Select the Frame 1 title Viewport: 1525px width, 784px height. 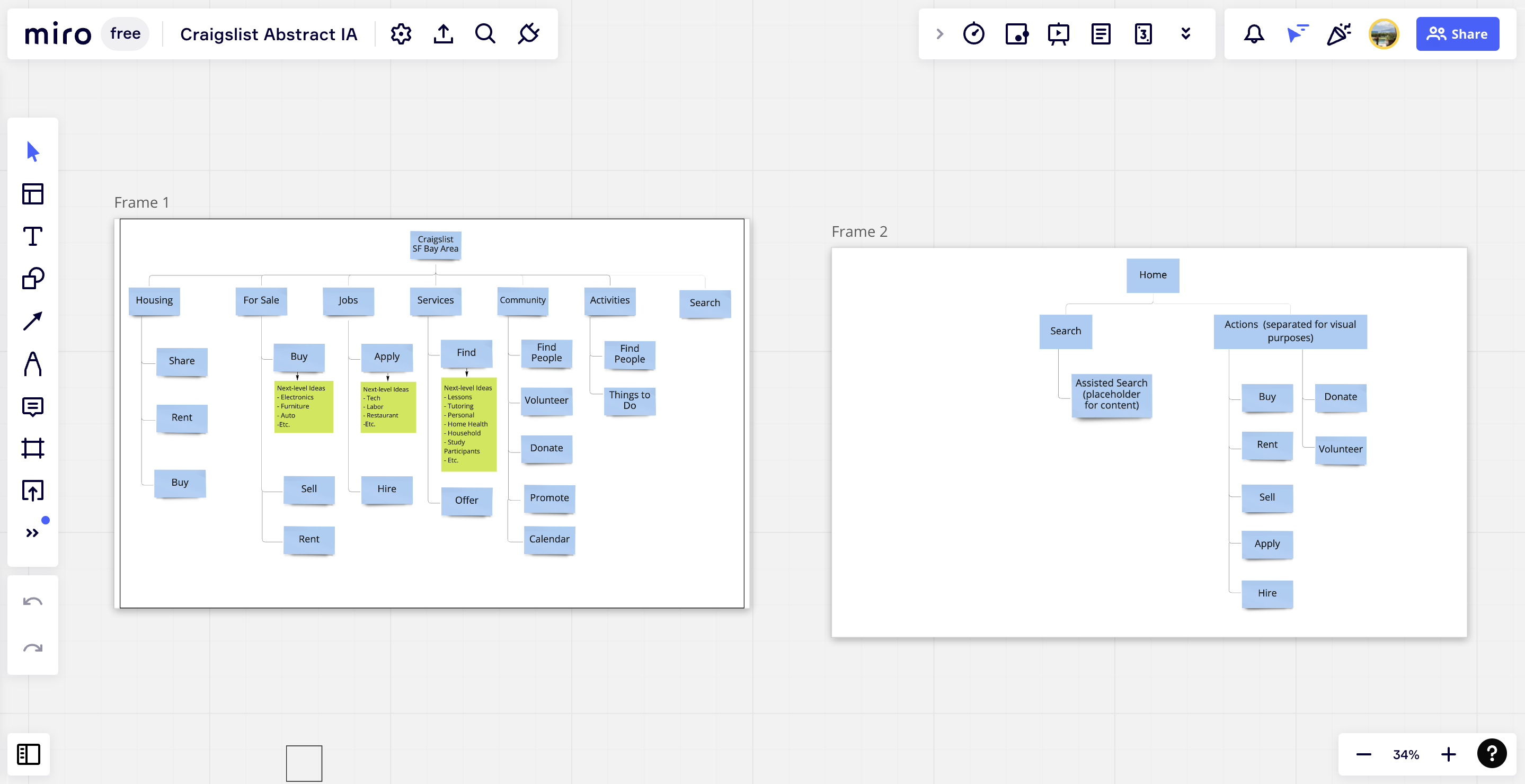click(141, 202)
